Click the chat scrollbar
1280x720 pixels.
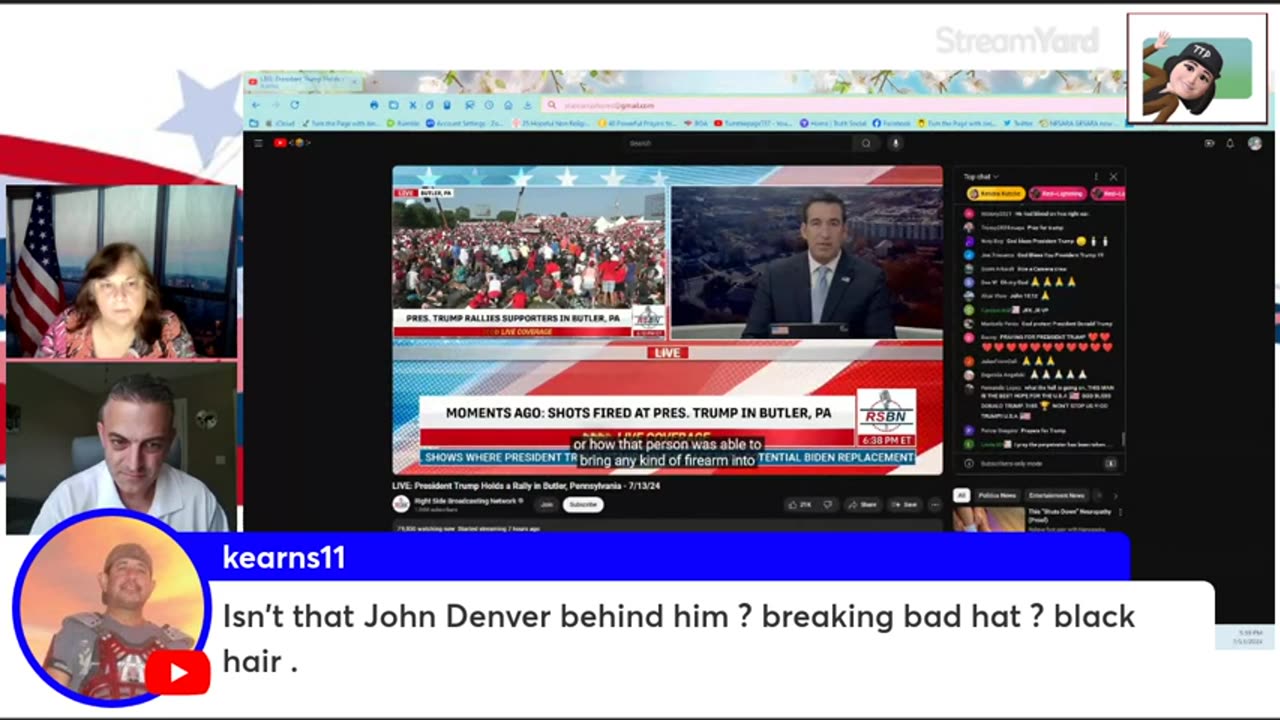pyautogui.click(x=1123, y=439)
